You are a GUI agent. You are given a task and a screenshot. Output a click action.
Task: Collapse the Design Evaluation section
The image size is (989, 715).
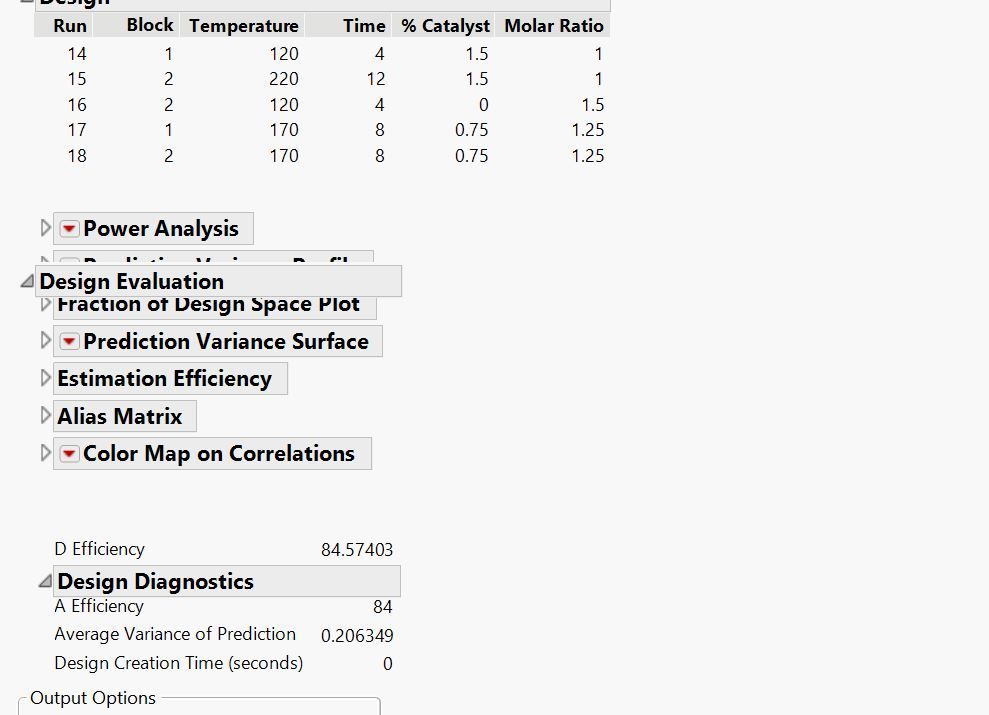27,282
